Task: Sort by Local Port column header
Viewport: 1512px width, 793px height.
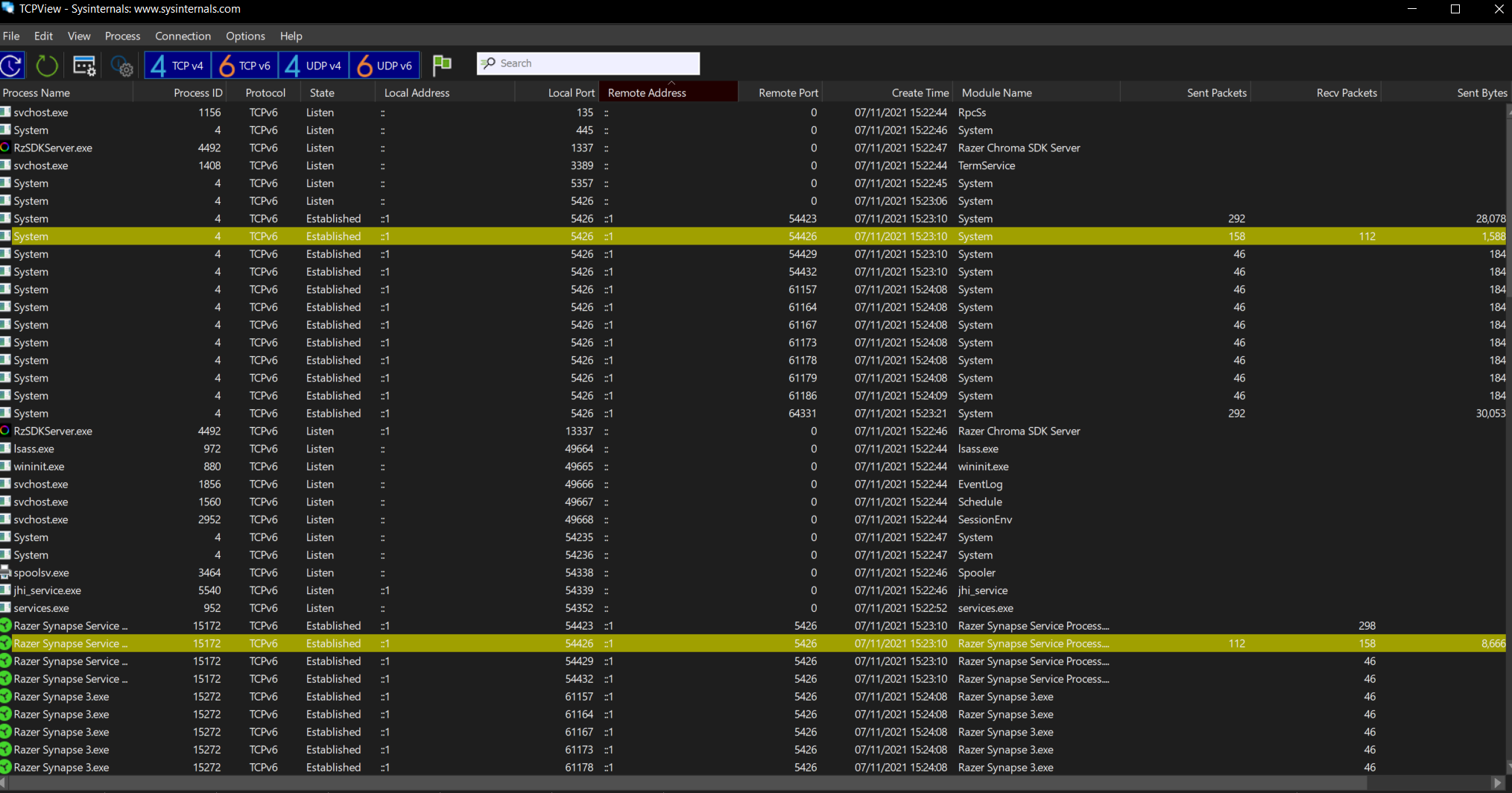Action: click(x=557, y=92)
